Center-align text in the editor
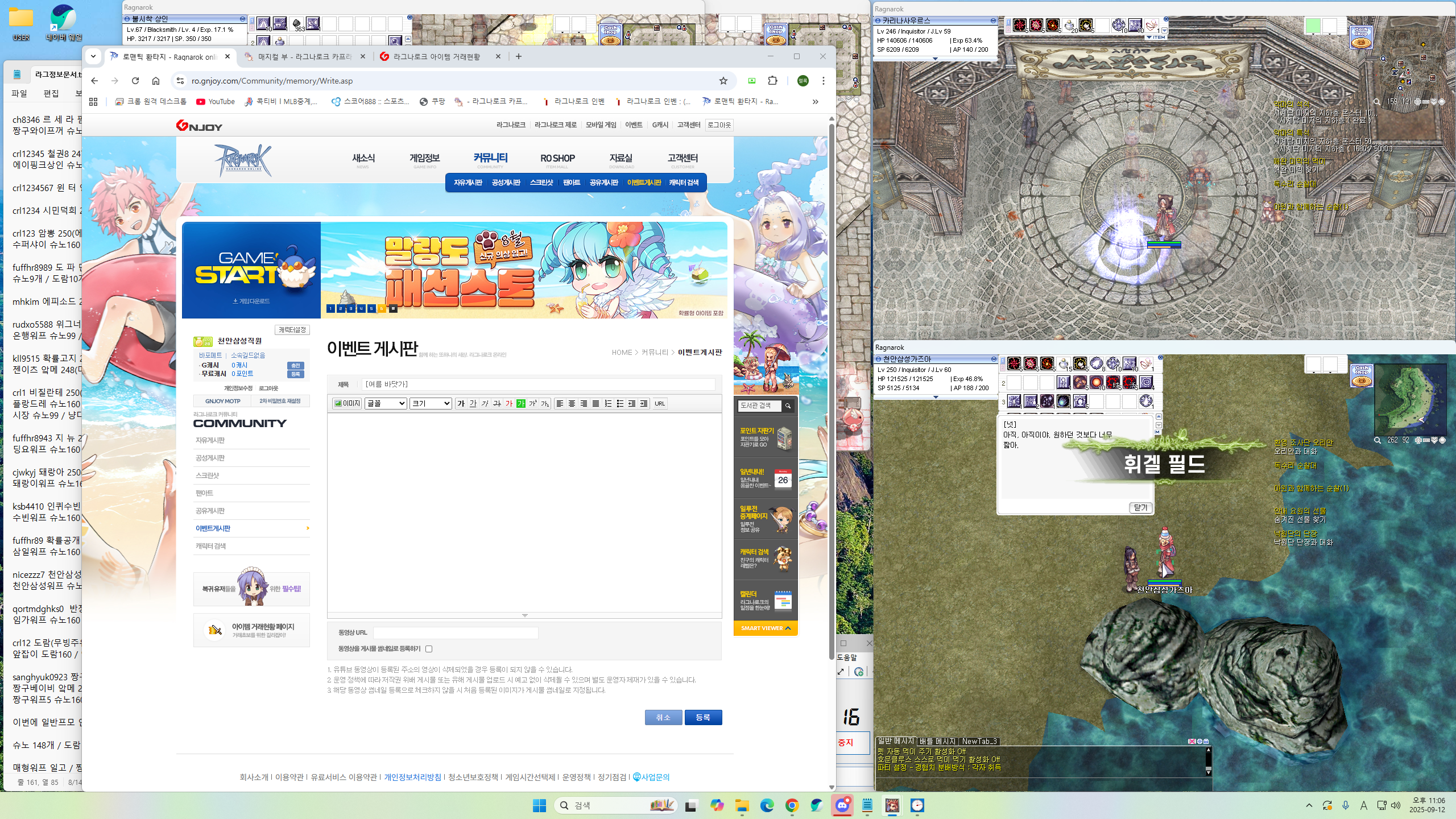The image size is (1456, 819). point(572,403)
